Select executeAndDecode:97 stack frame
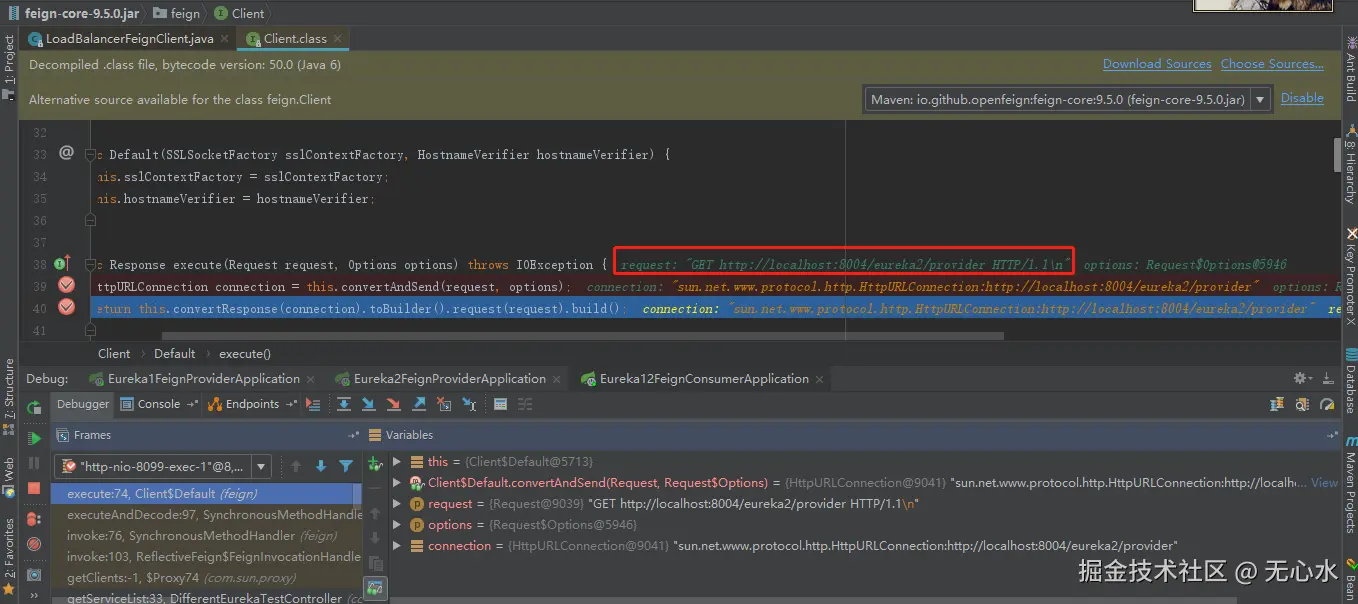The image size is (1358, 604). click(x=208, y=515)
